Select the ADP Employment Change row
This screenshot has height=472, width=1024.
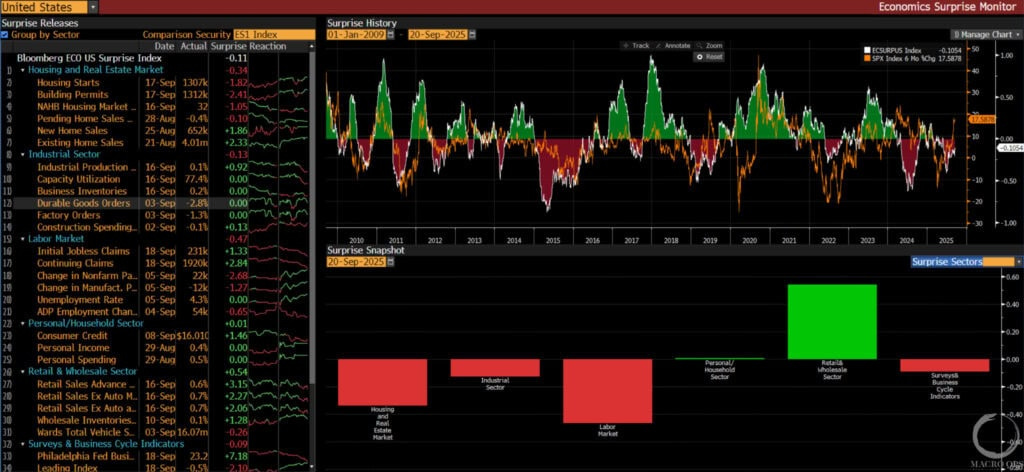point(157,311)
